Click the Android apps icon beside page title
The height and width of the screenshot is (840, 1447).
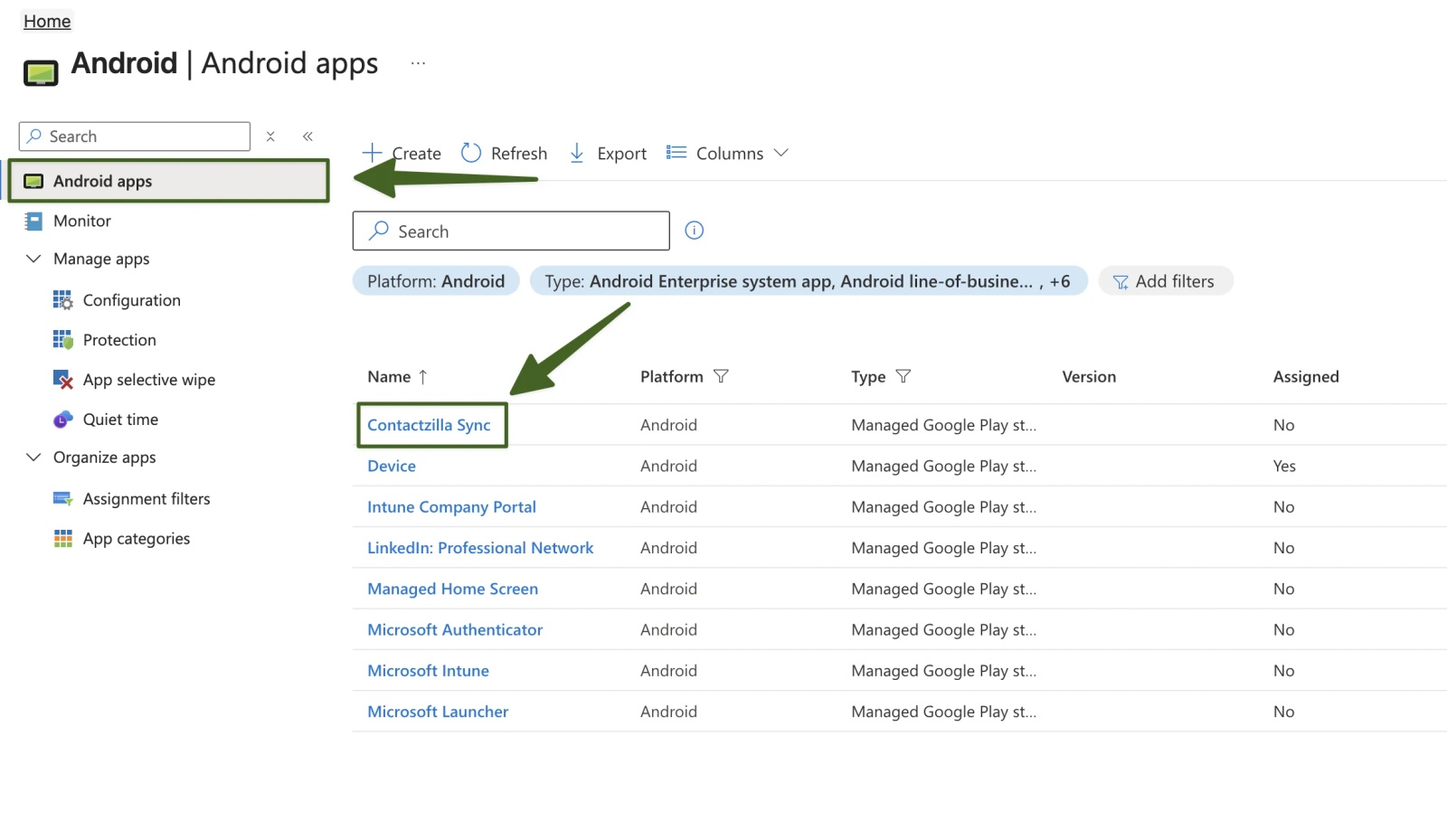point(41,73)
